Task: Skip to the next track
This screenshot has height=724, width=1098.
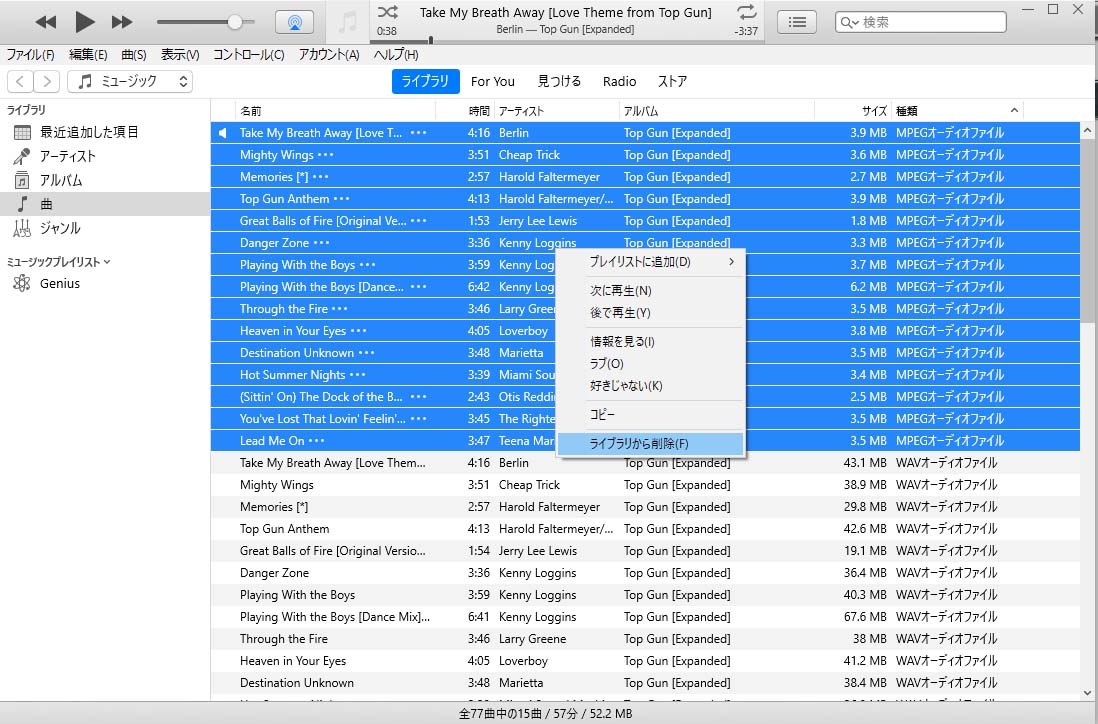Action: pyautogui.click(x=122, y=22)
